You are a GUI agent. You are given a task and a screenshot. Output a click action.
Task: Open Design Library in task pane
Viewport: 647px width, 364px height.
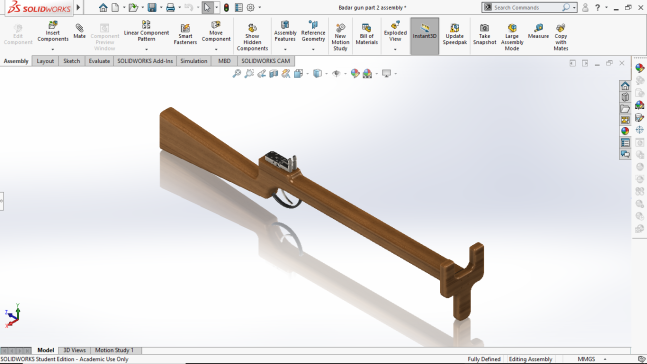coord(625,97)
